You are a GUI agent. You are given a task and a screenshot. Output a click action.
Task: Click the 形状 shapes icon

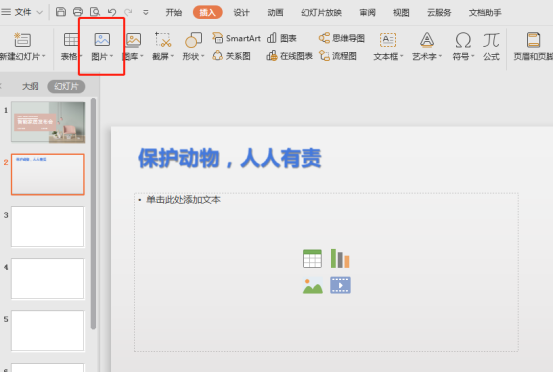[x=193, y=40]
